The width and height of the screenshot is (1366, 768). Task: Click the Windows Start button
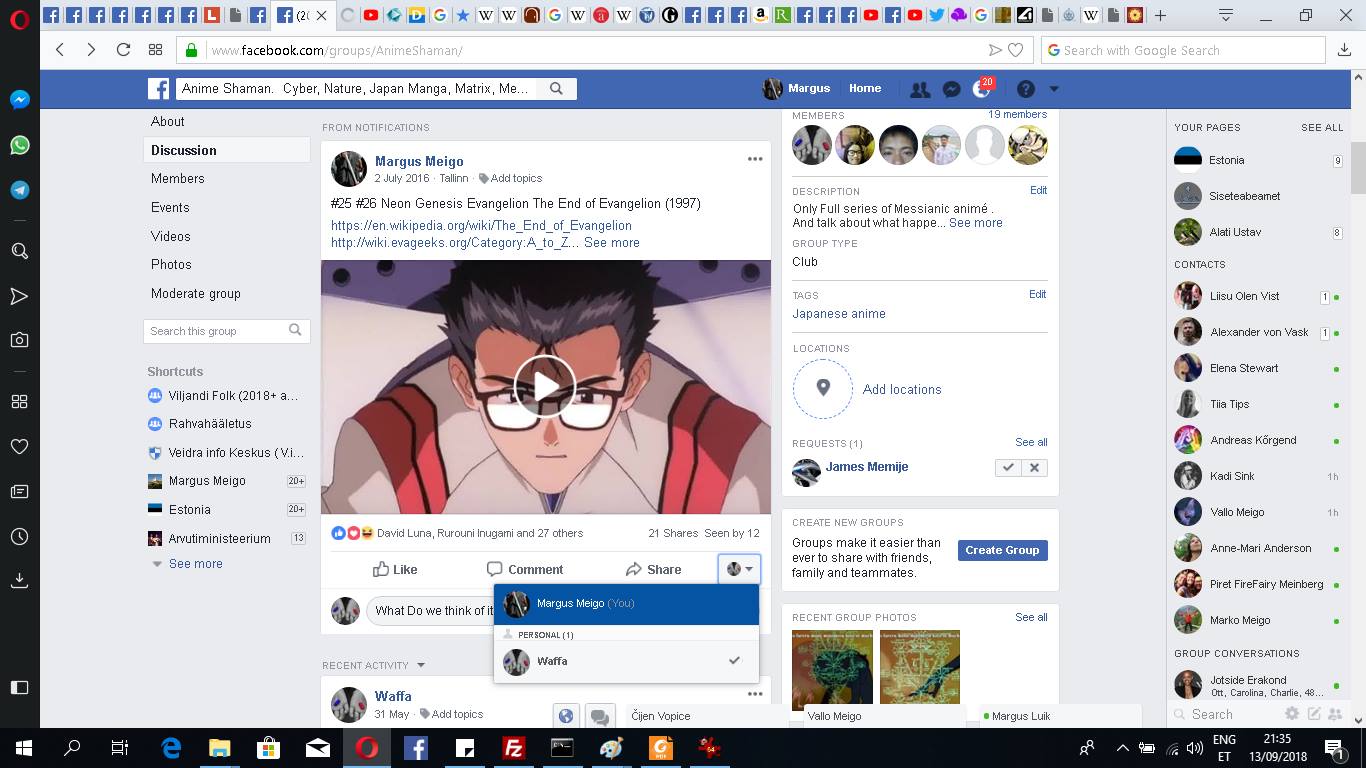(x=23, y=747)
